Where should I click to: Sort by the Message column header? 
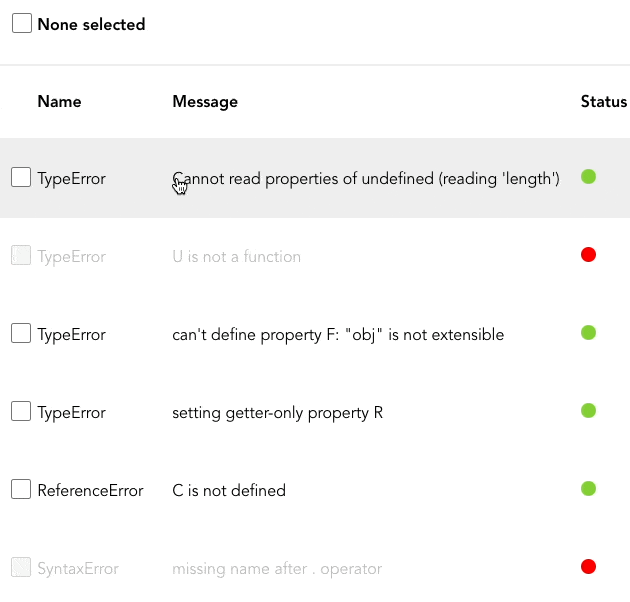pos(205,101)
